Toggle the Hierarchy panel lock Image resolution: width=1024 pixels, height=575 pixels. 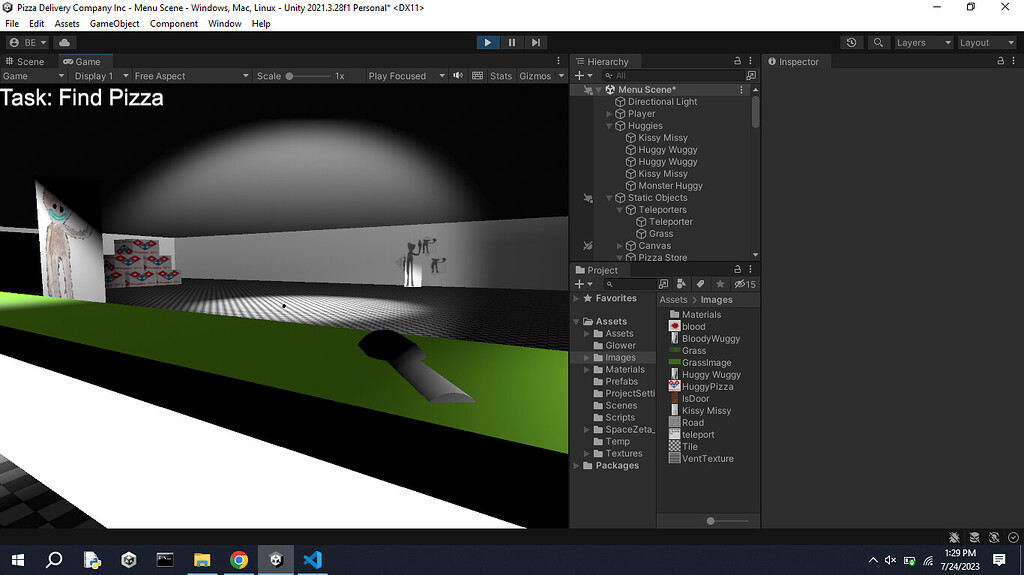pyautogui.click(x=737, y=61)
